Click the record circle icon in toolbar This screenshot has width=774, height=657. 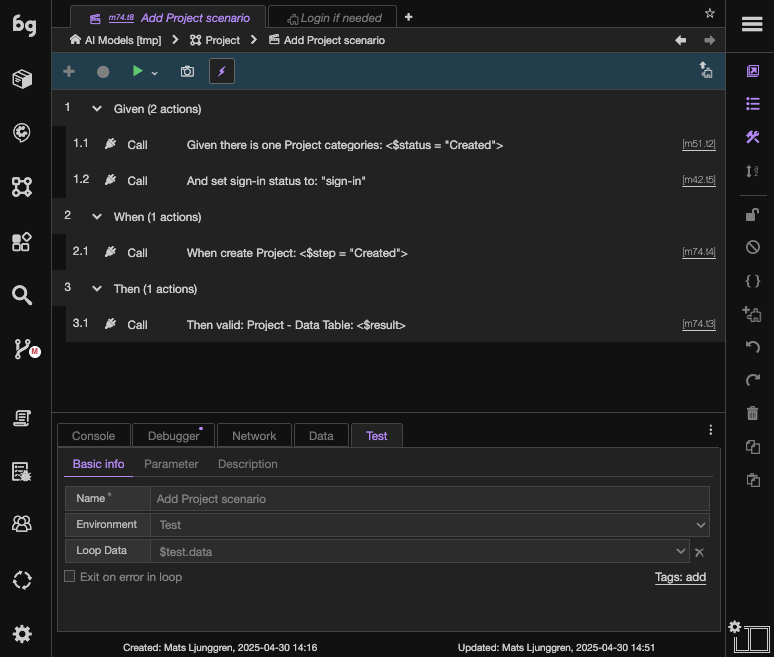(103, 72)
